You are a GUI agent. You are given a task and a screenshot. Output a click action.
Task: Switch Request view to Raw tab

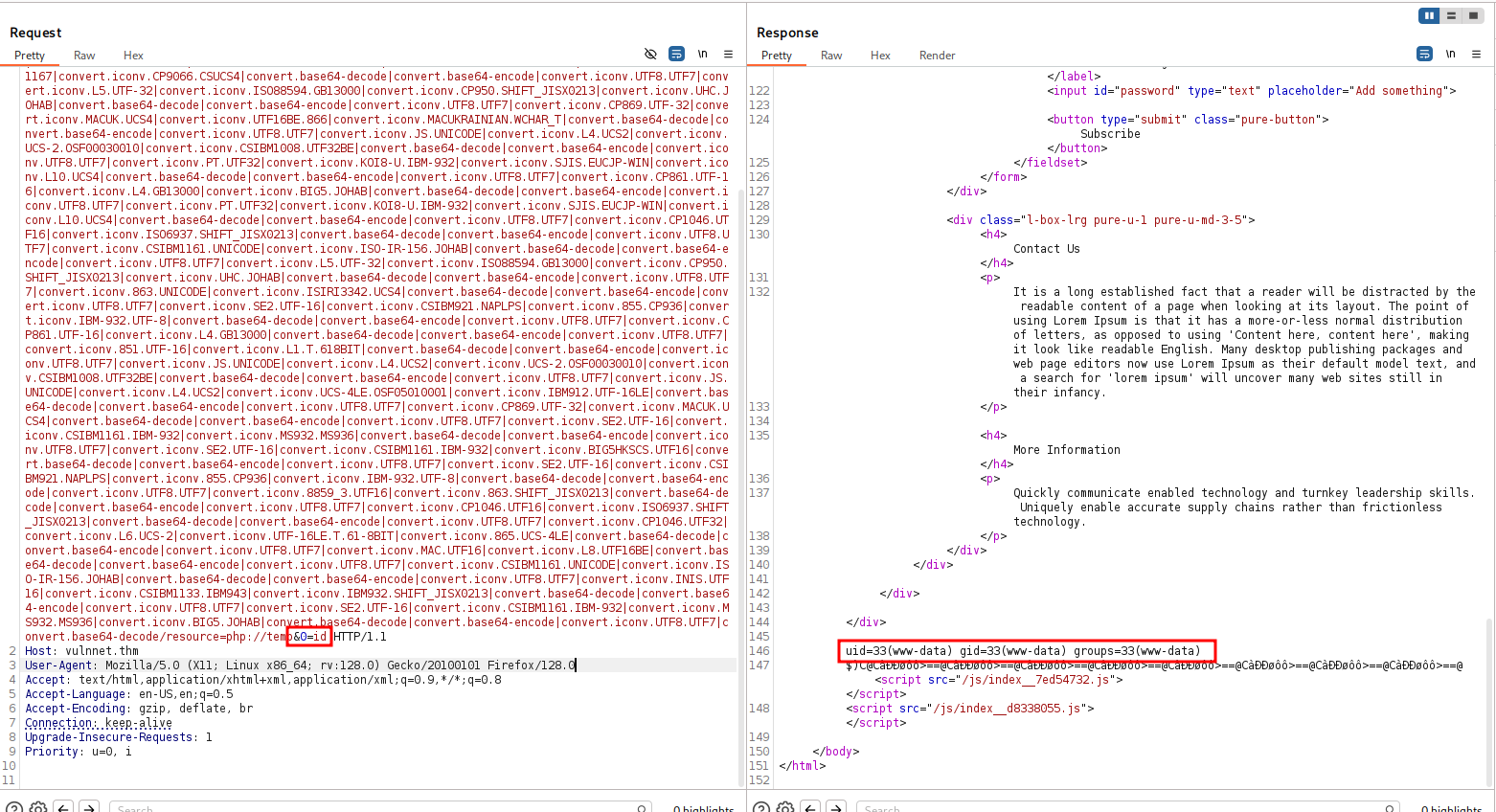(x=84, y=56)
